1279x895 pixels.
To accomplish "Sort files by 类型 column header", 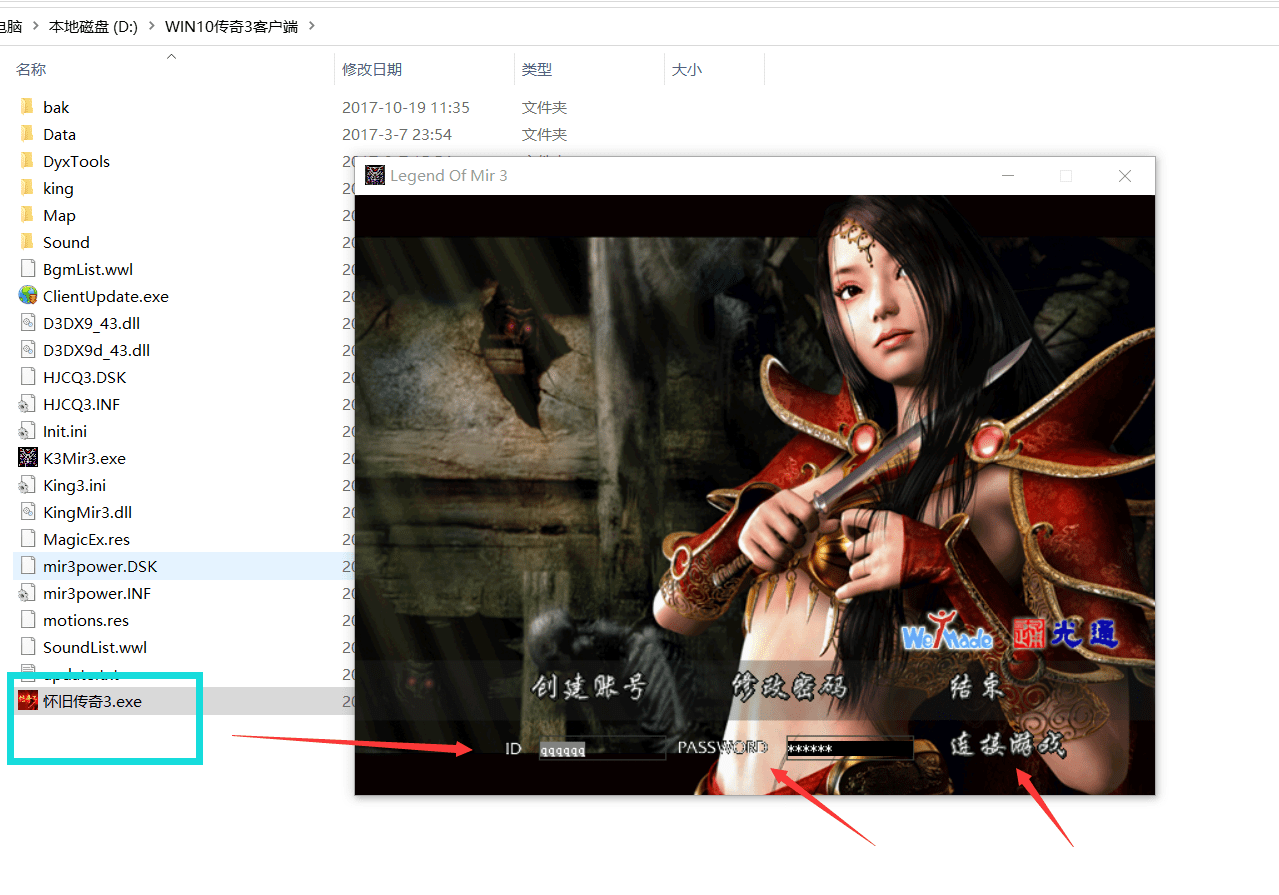I will 536,69.
